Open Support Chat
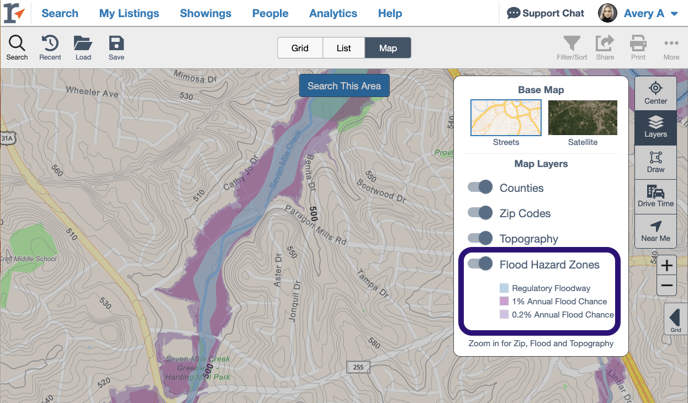The height and width of the screenshot is (403, 688). click(545, 14)
